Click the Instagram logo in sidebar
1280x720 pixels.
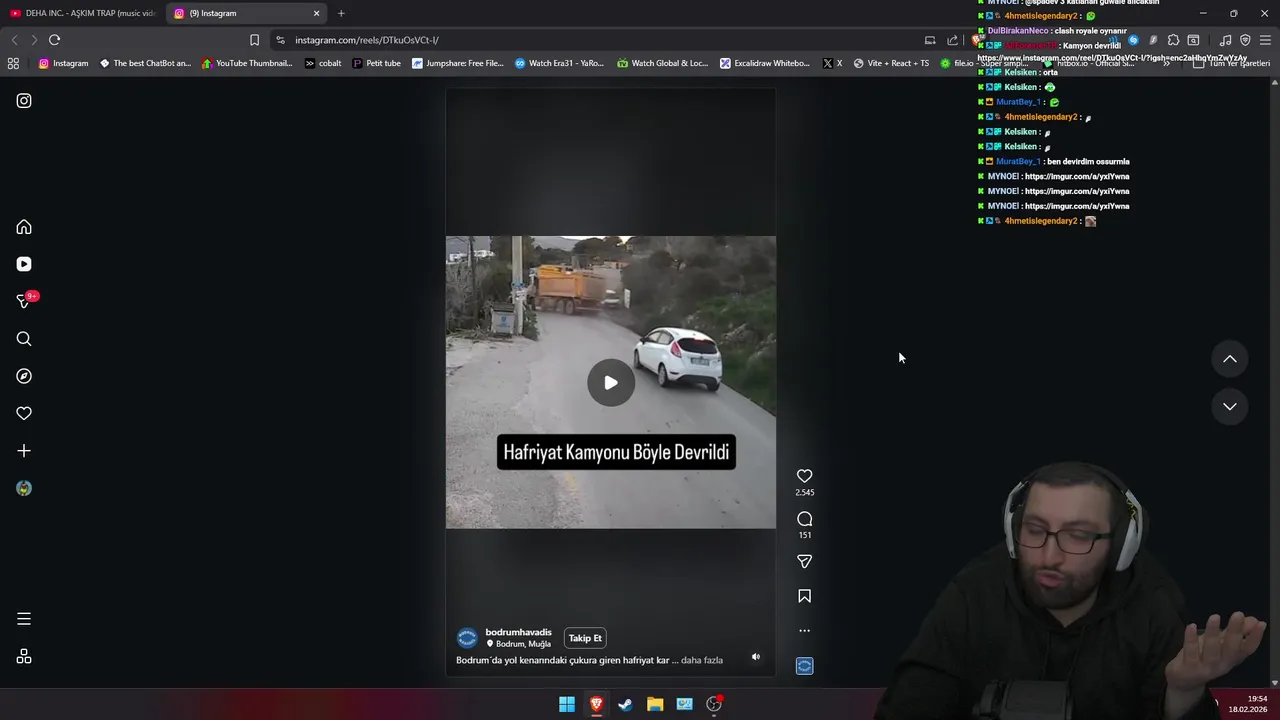[24, 101]
